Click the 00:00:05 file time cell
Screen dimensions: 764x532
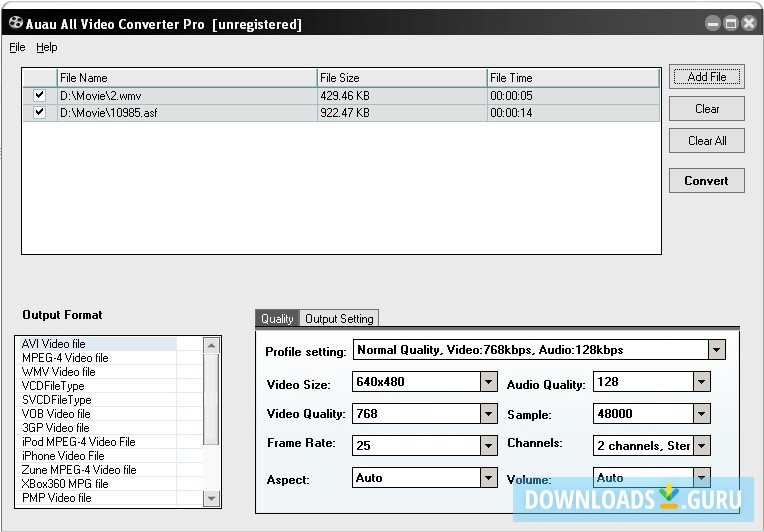(x=573, y=95)
